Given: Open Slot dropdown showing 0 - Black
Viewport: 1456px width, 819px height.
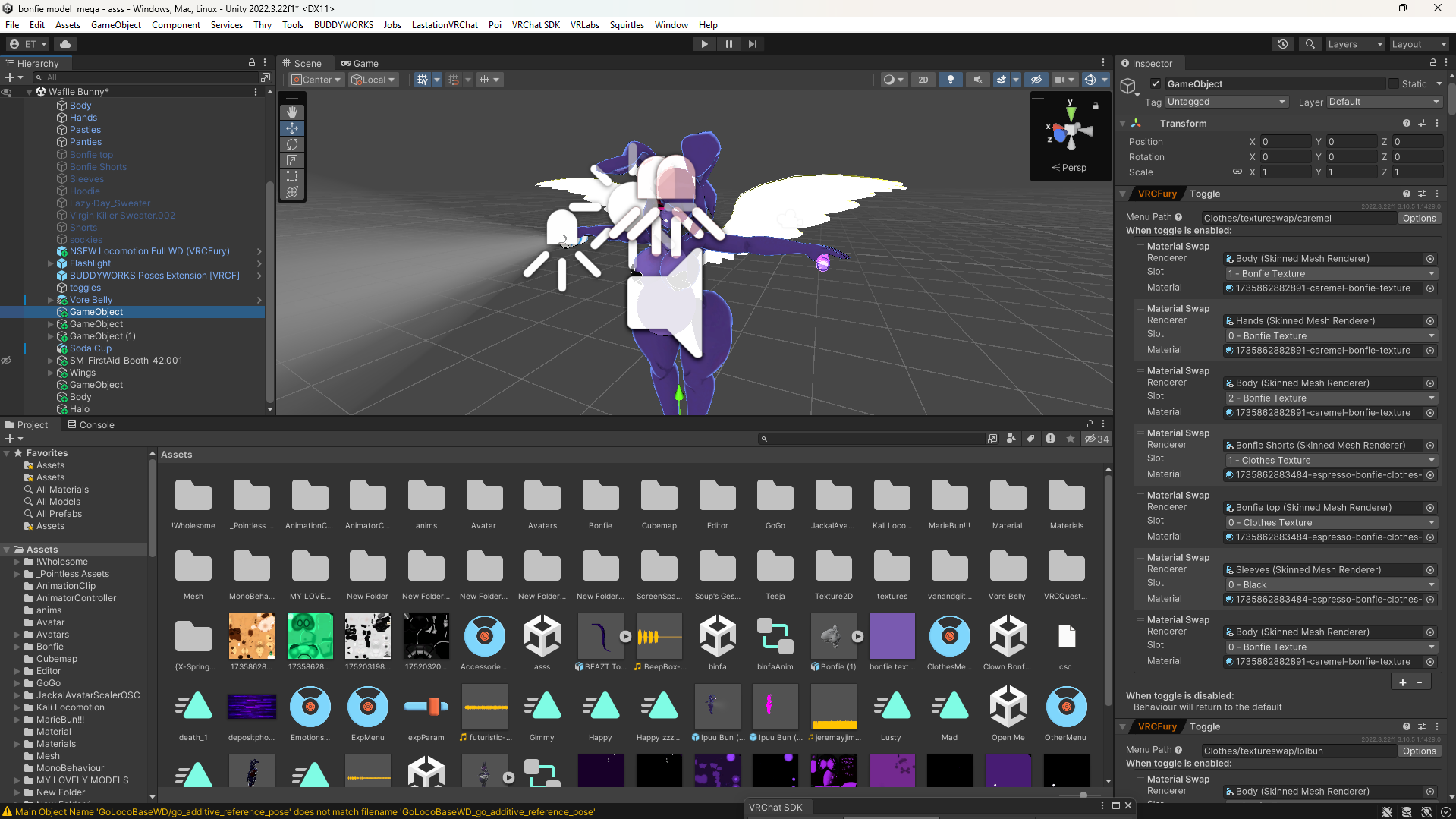Looking at the screenshot, I should 1331,585.
